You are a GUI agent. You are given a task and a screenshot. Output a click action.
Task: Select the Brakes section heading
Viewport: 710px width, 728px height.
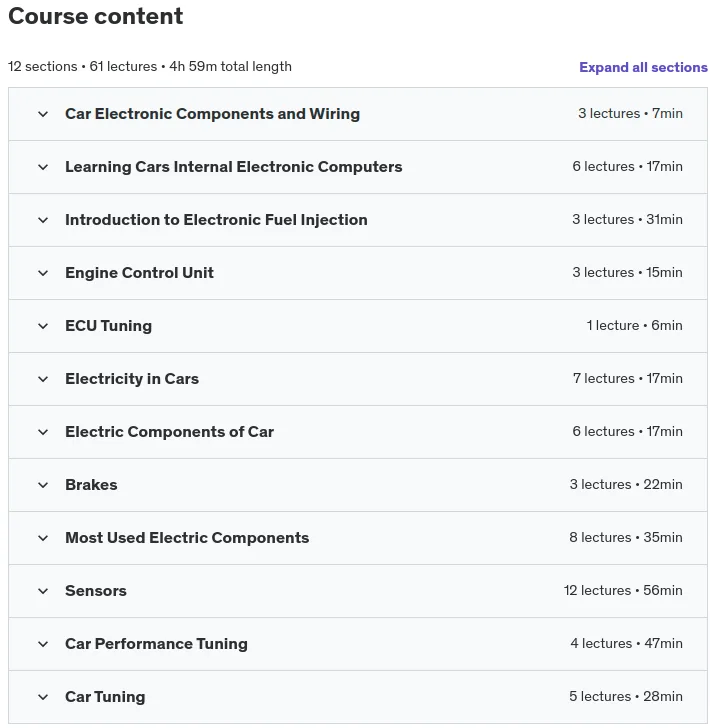point(91,485)
